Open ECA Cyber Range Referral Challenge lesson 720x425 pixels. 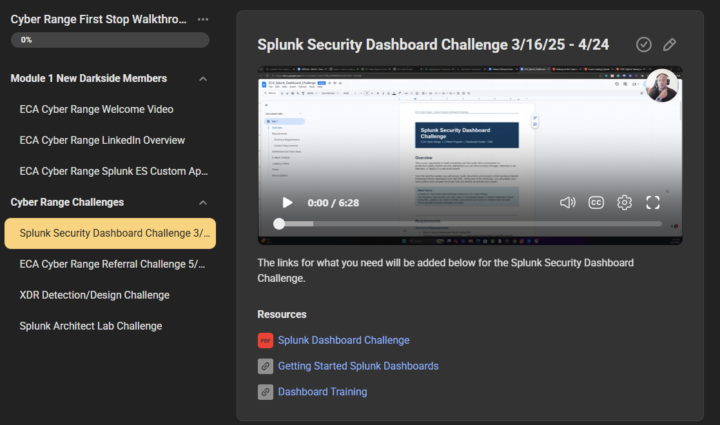point(112,264)
